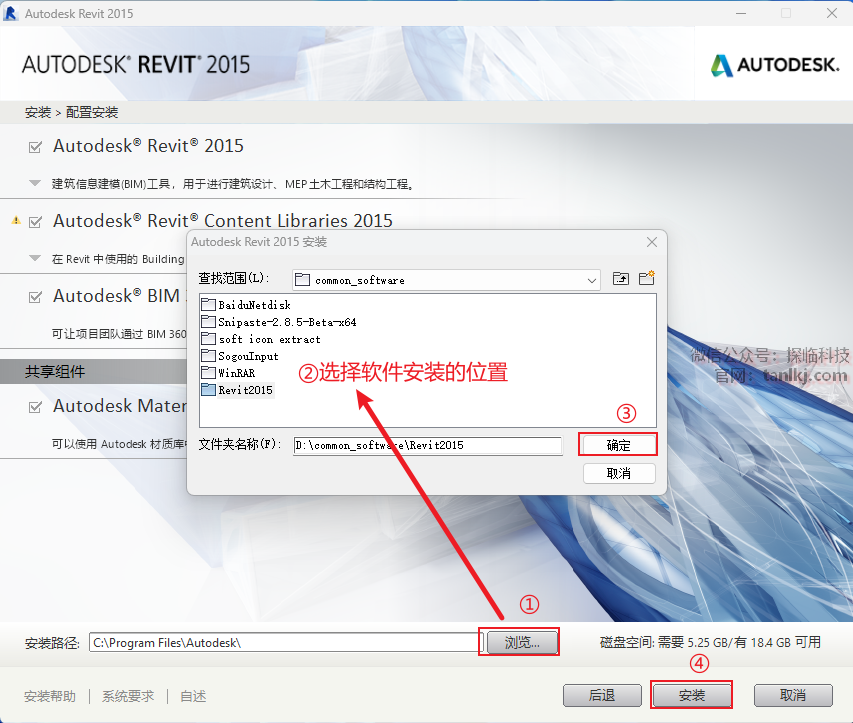This screenshot has height=723, width=853.
Task: Click the up one level folder icon
Action: point(621,279)
